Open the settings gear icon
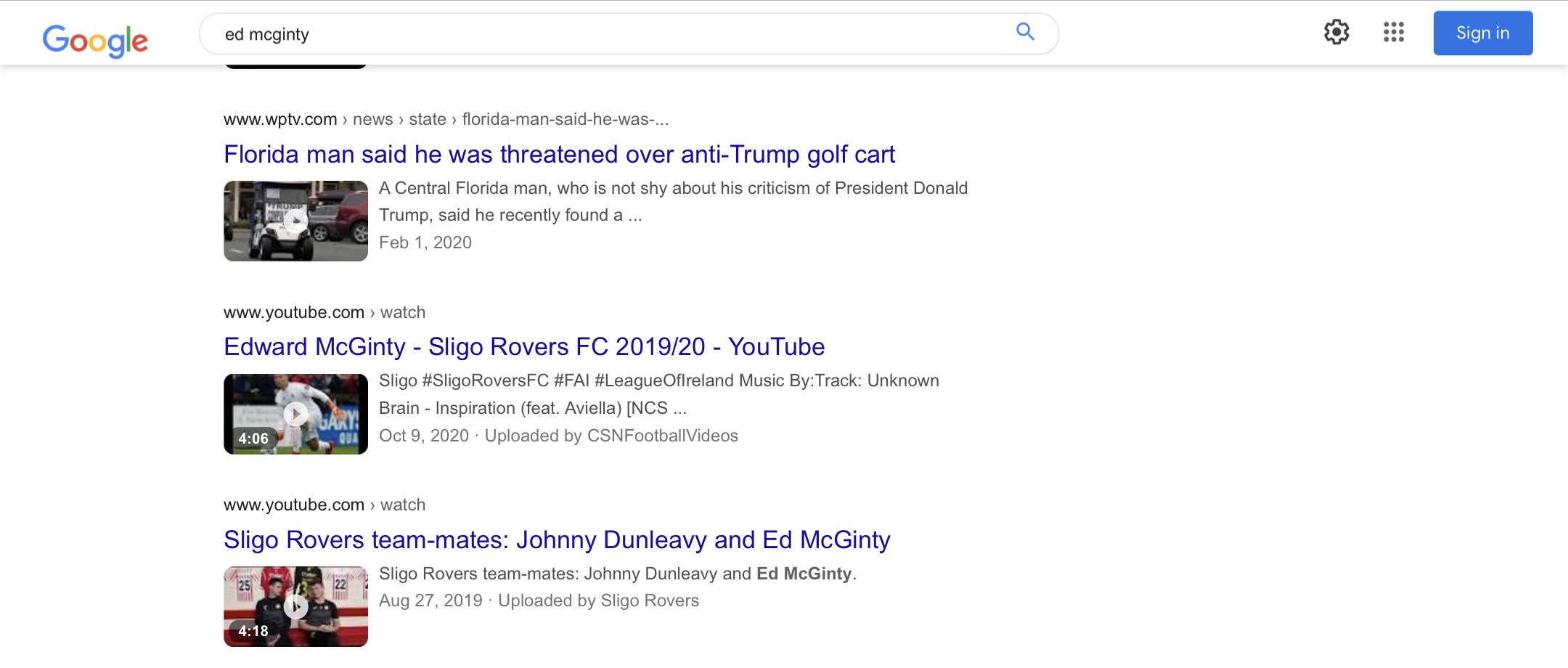 click(x=1336, y=32)
